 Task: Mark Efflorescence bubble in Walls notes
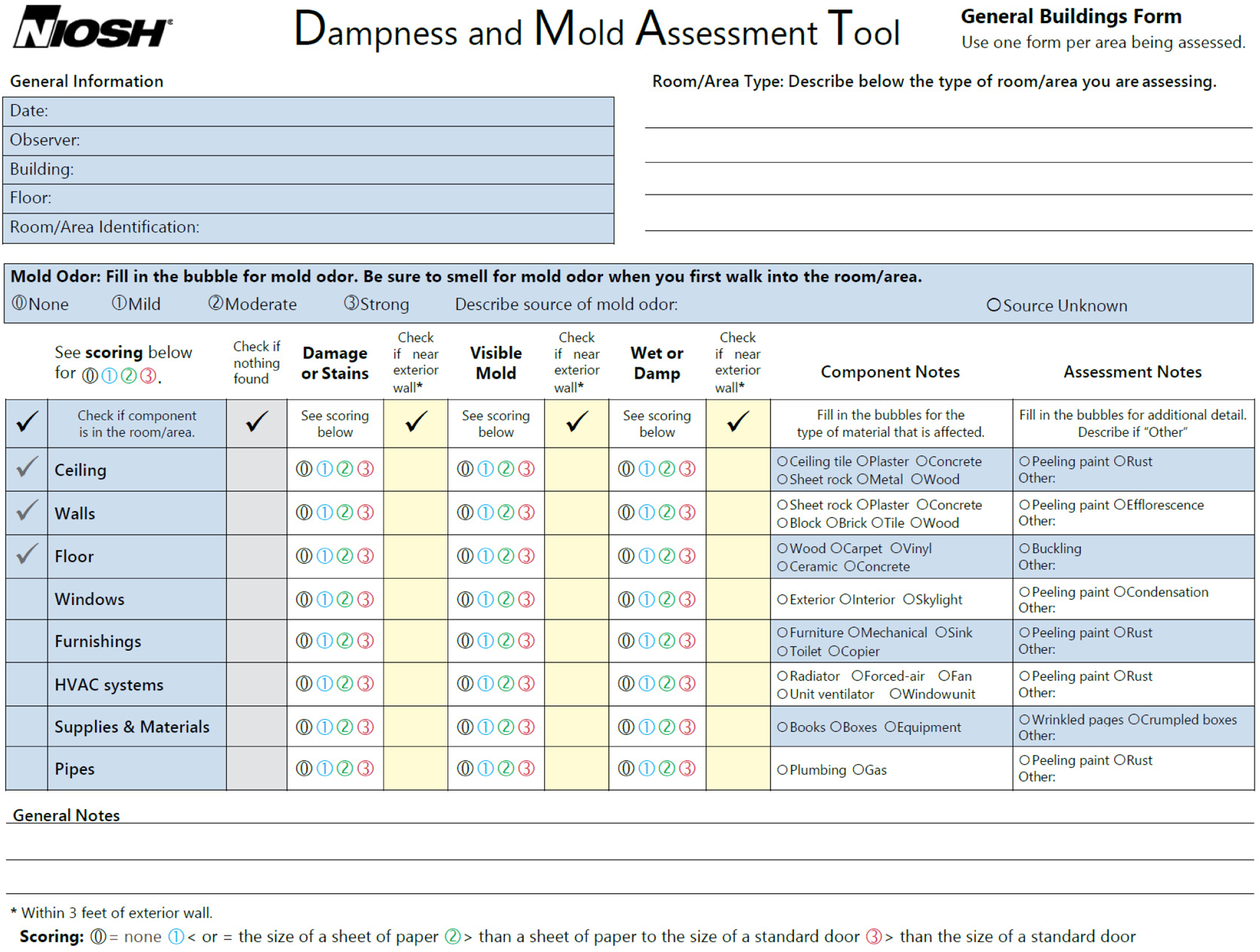[x=1120, y=505]
